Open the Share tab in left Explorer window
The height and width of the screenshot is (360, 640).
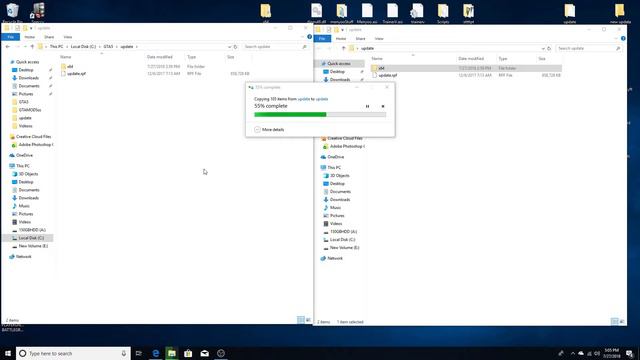(49, 37)
